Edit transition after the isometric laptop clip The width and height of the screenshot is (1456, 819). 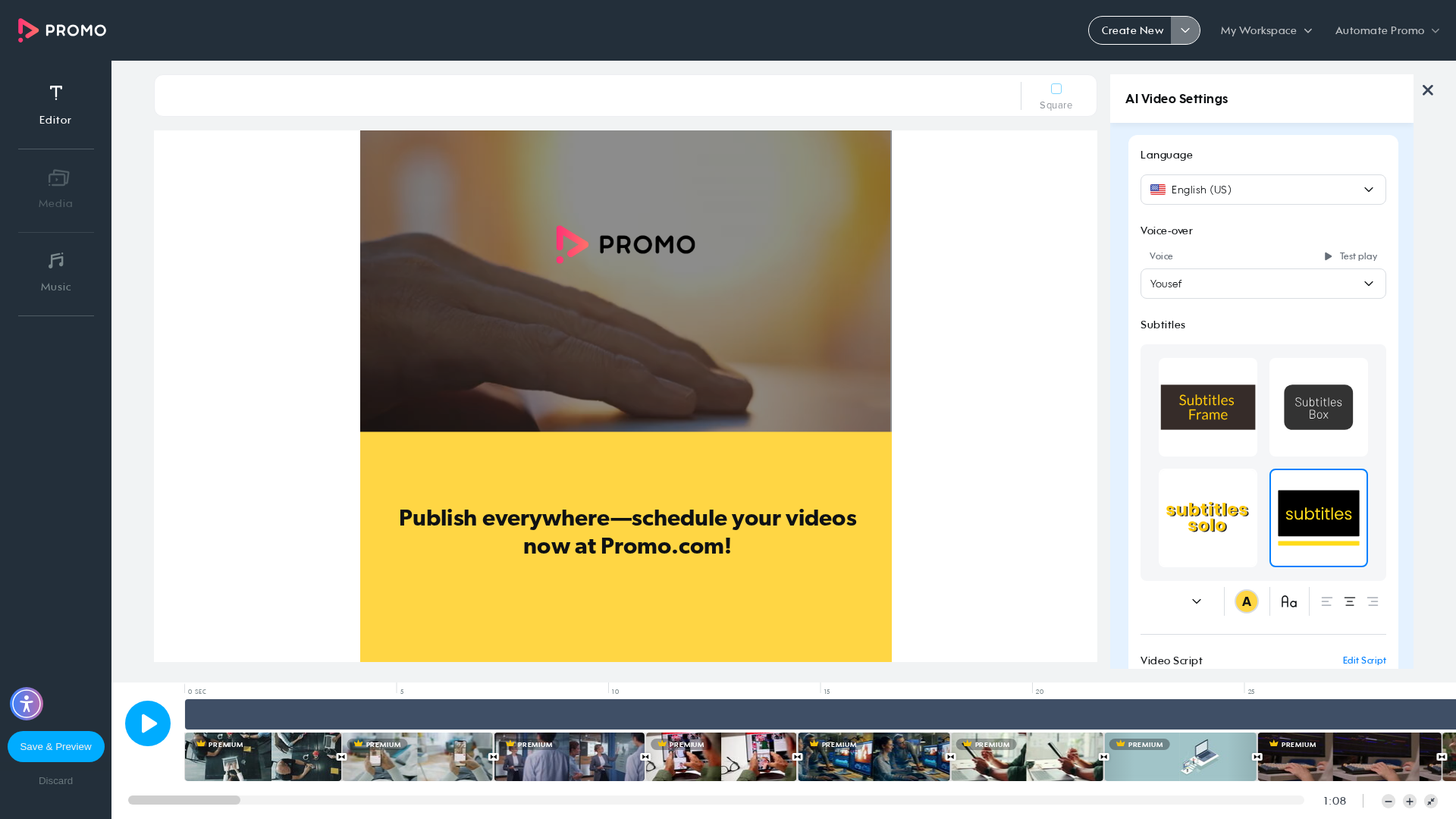[x=1257, y=757]
